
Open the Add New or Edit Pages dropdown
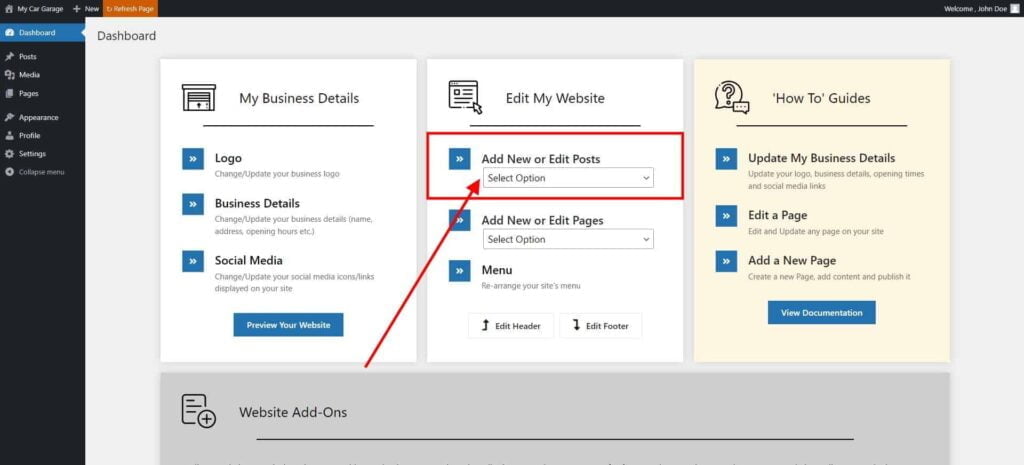568,239
